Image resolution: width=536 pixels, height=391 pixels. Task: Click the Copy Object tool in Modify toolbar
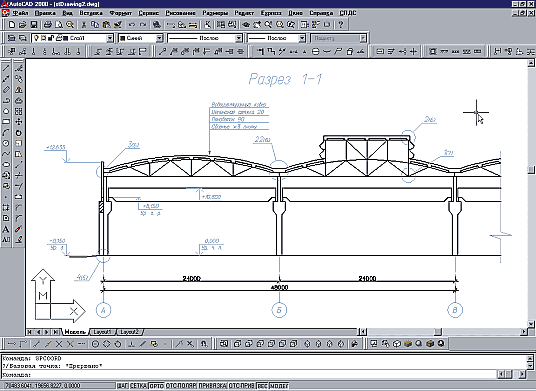point(19,79)
